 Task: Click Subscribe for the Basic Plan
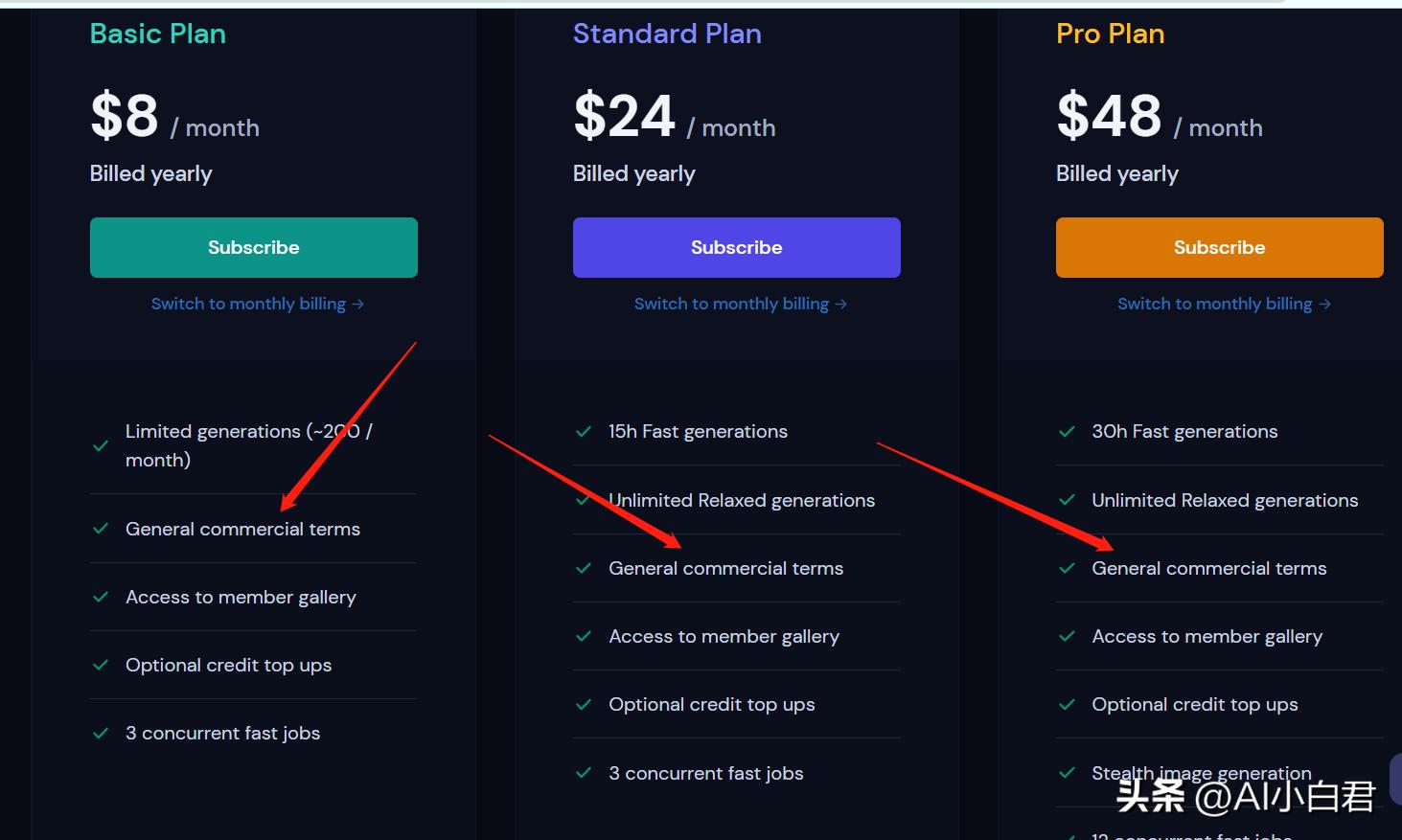[254, 247]
